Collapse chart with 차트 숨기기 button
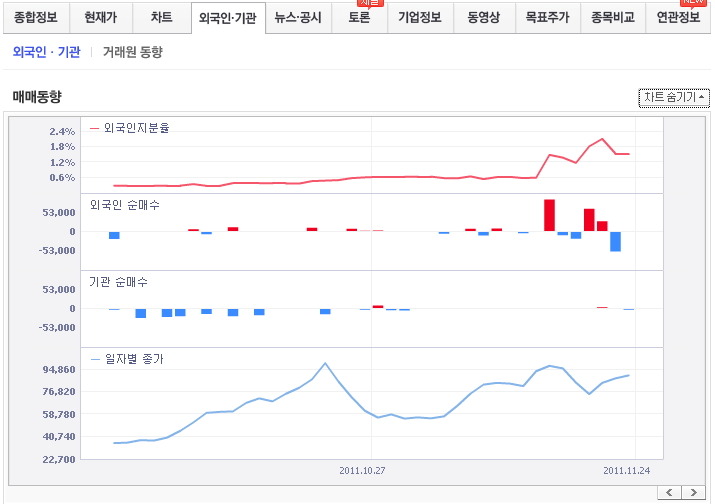 pyautogui.click(x=673, y=97)
